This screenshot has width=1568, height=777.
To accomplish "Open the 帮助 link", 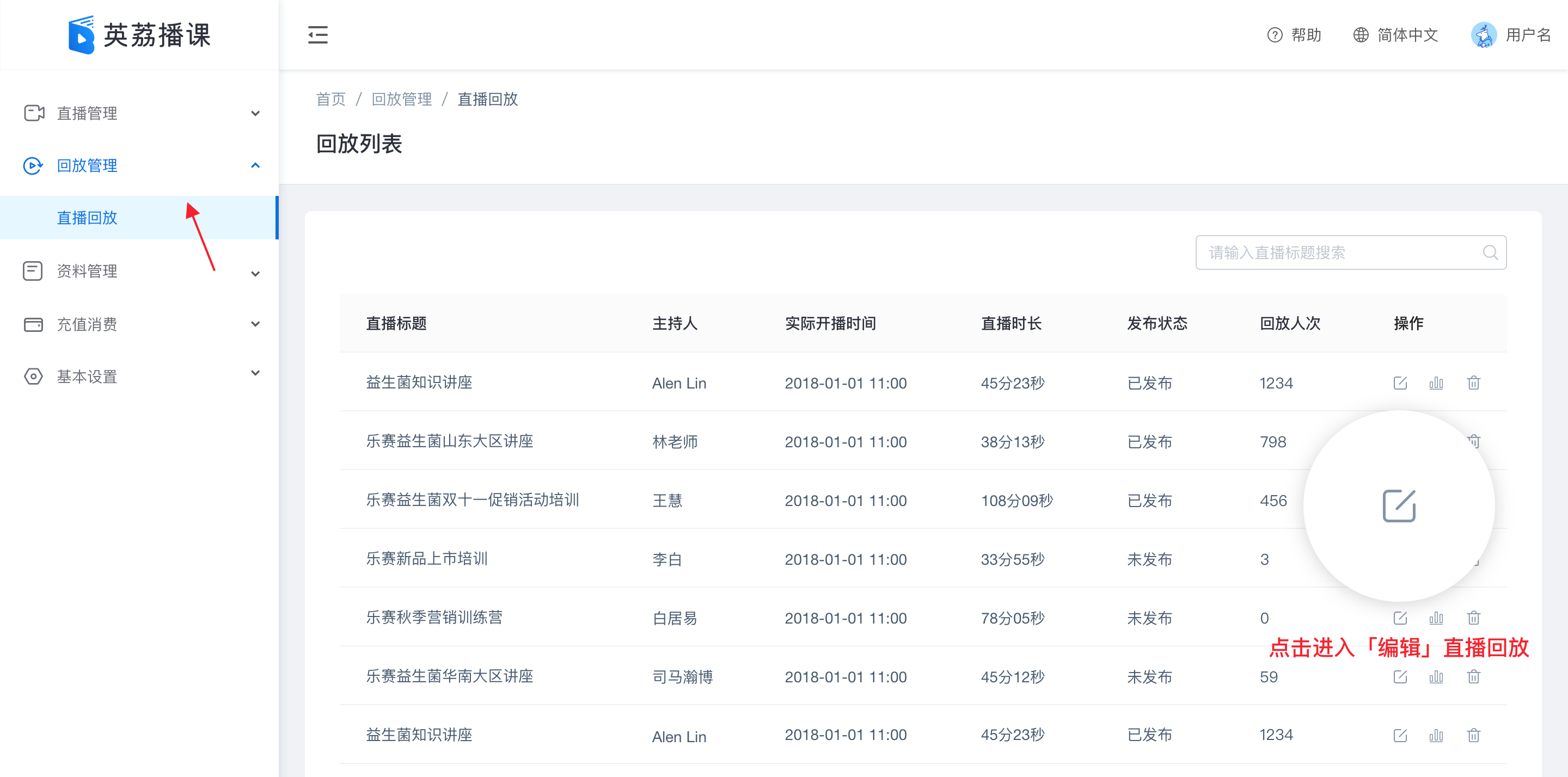I will pos(1306,35).
